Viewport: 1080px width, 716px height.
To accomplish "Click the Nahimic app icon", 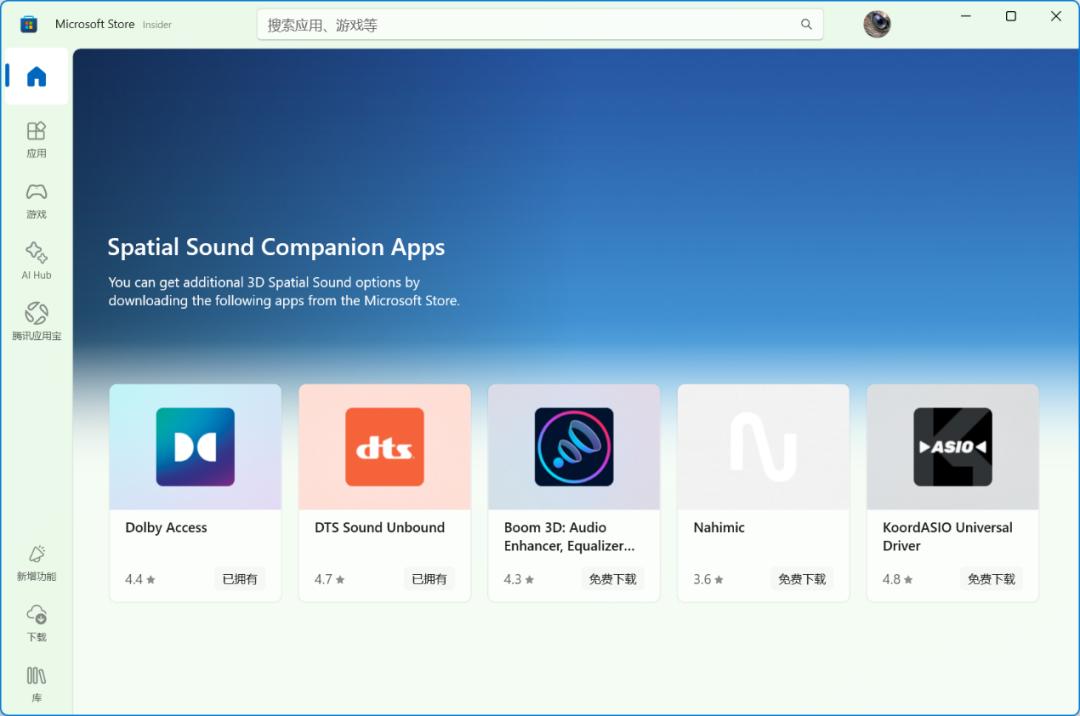I will [x=763, y=447].
